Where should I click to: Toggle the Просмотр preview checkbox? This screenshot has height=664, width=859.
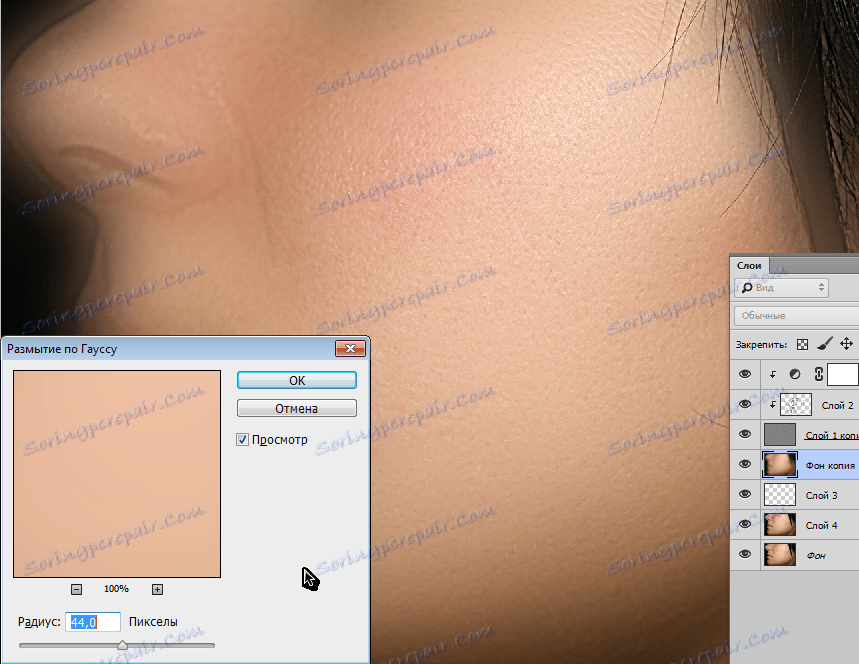(242, 439)
